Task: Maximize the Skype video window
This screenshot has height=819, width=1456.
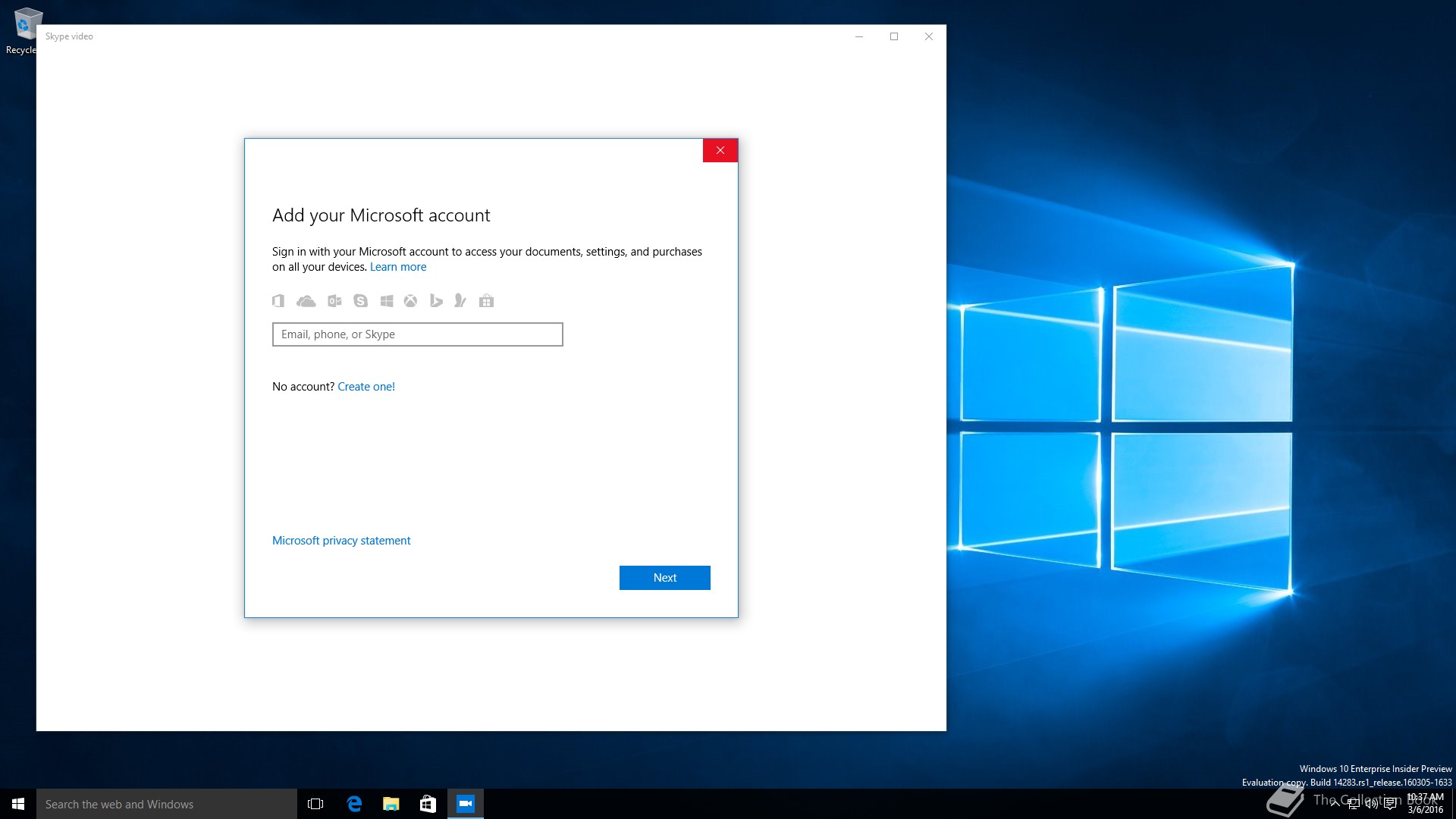Action: click(x=894, y=36)
